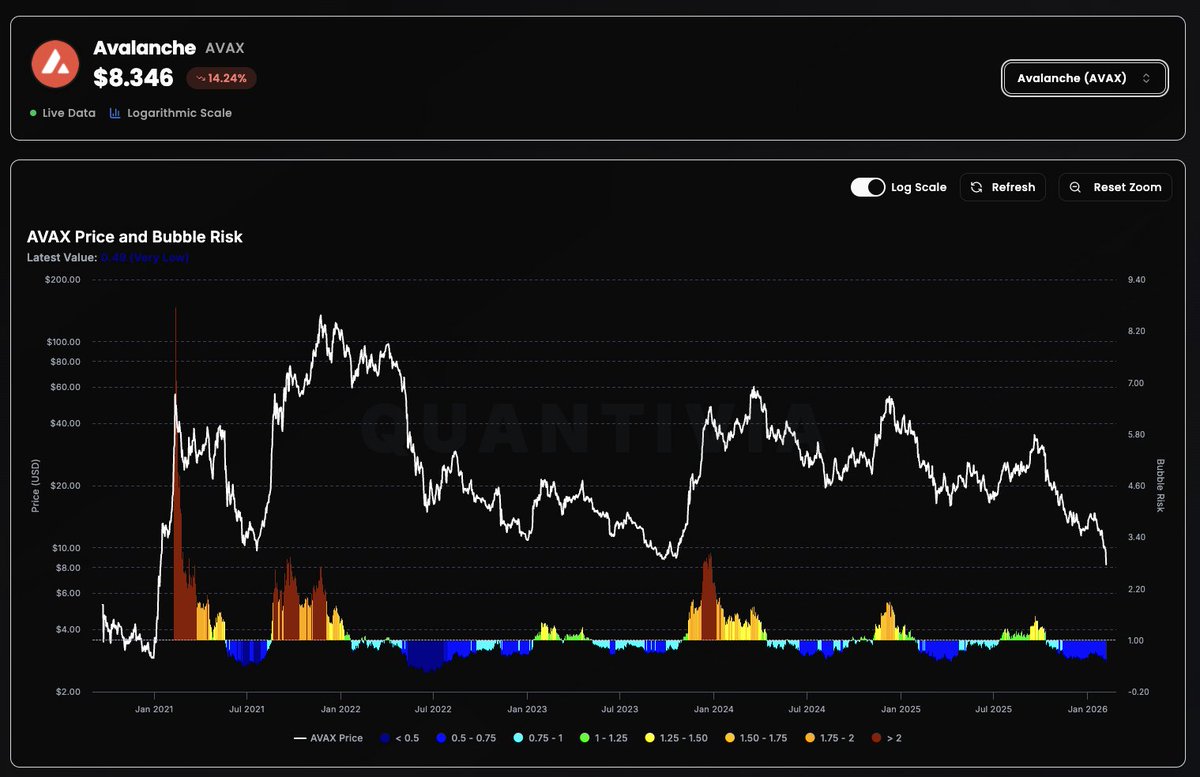Image resolution: width=1200 pixels, height=777 pixels.
Task: Click the $10.00 price axis label
Action: [x=64, y=548]
